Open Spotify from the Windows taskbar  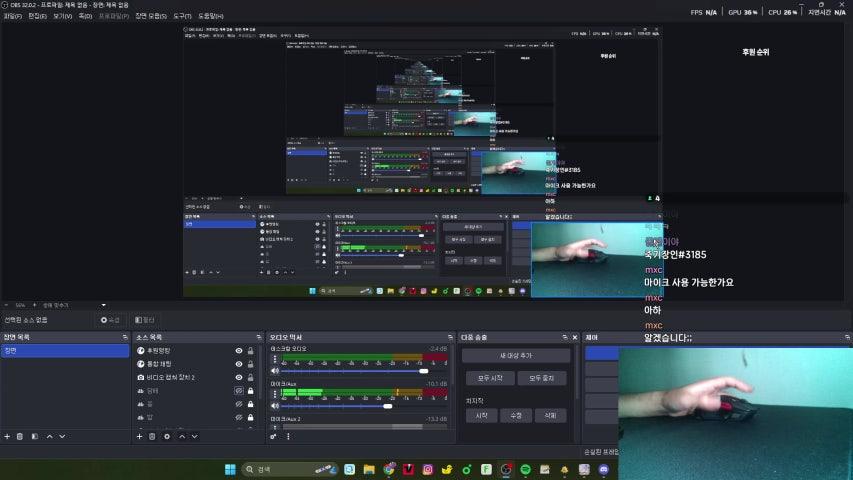[x=525, y=469]
